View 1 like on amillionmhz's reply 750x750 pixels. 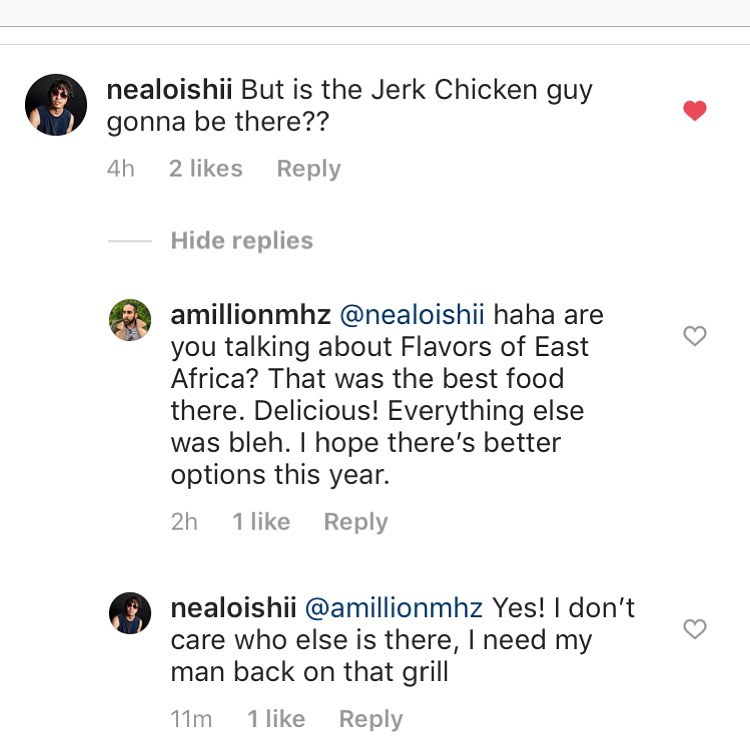coord(261,522)
